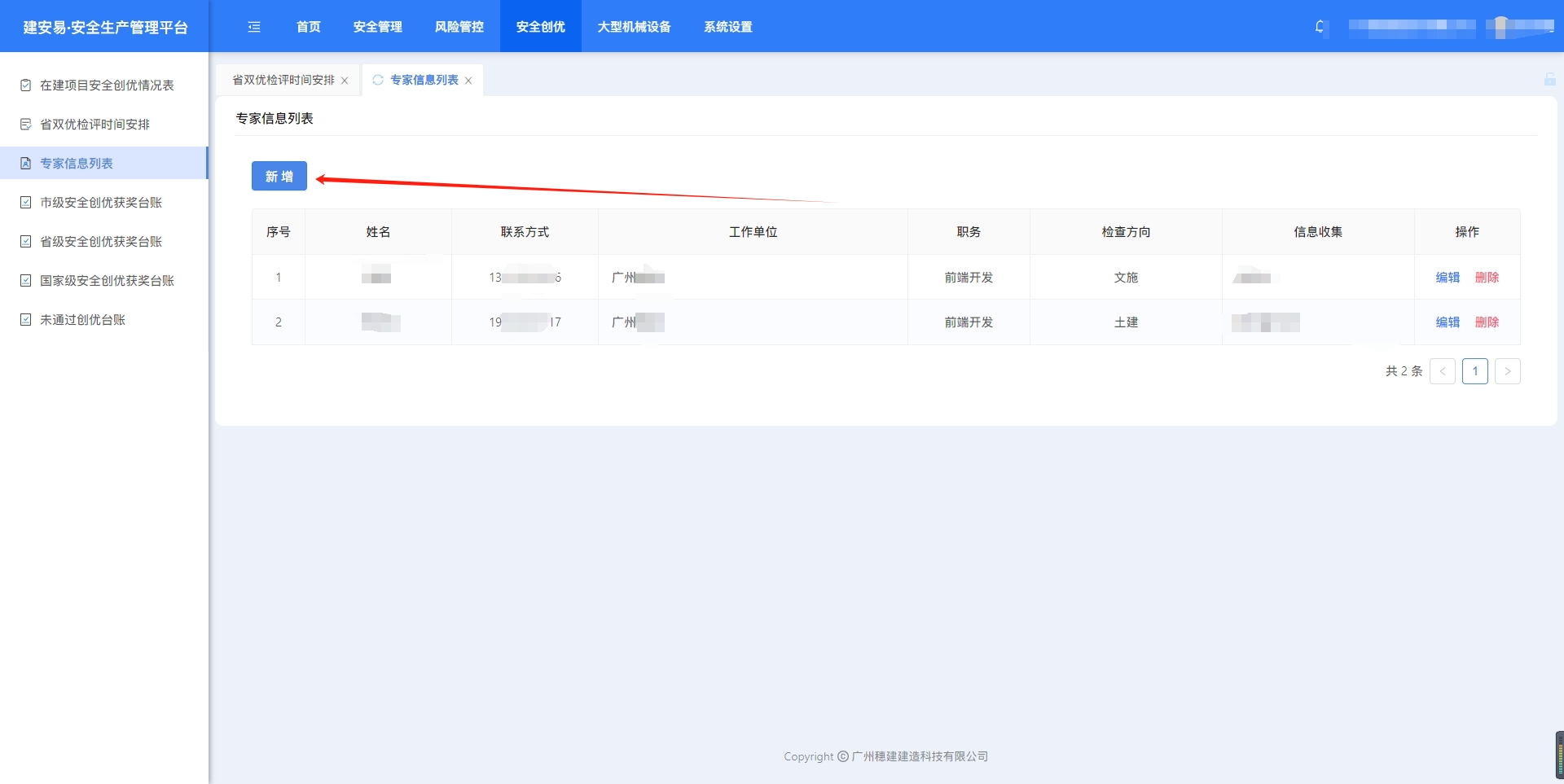This screenshot has height=784, width=1564.
Task: Select page 1 in pagination
Action: [x=1474, y=371]
